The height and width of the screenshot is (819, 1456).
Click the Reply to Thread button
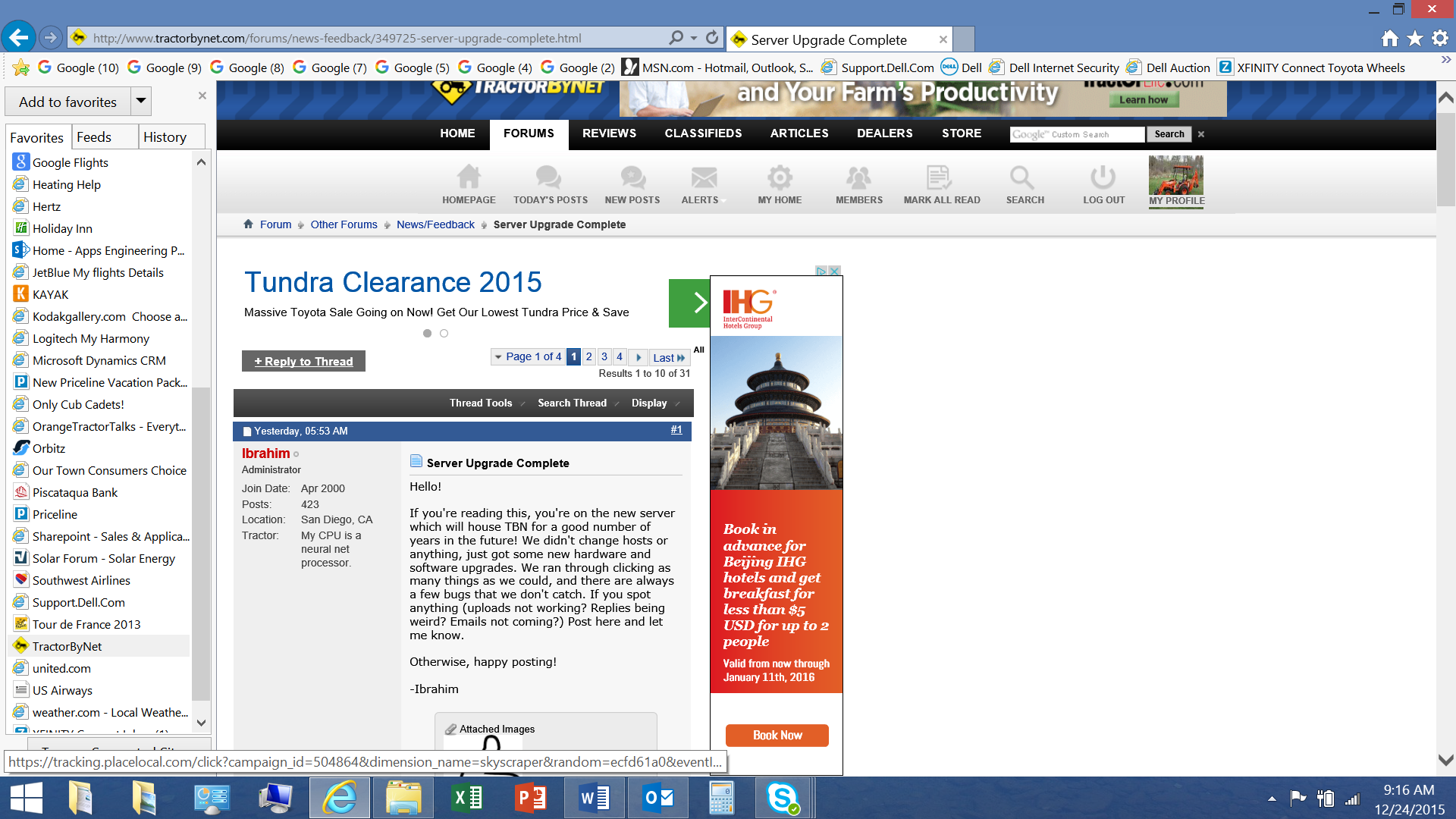click(x=303, y=362)
